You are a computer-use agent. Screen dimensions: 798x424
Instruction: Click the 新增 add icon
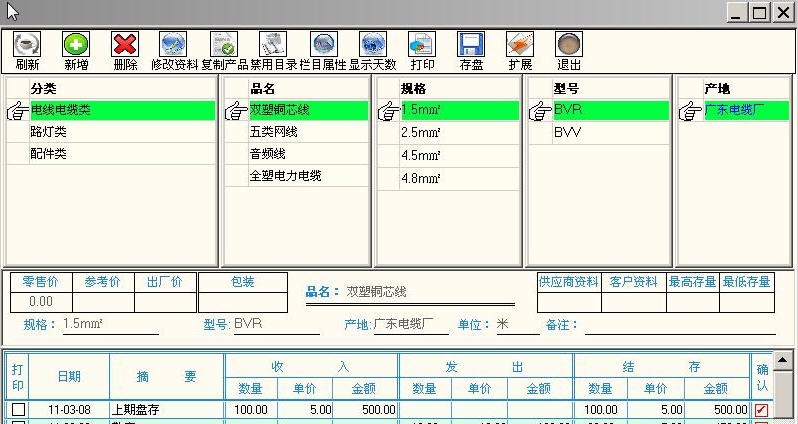tap(76, 45)
